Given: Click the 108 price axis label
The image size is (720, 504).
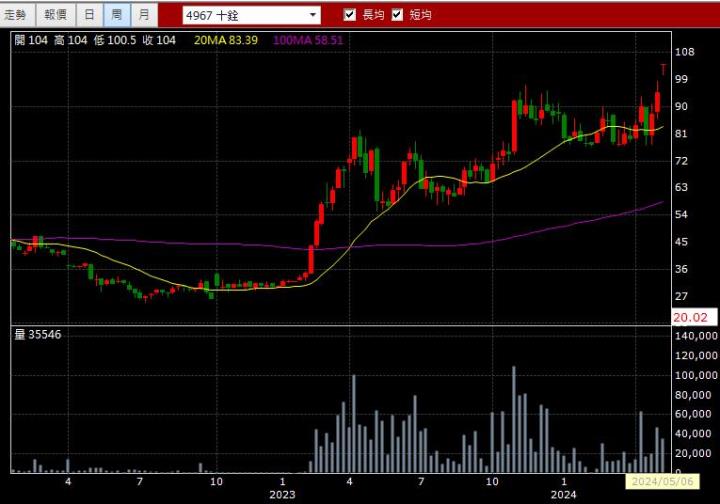Looking at the screenshot, I should pyautogui.click(x=684, y=52).
